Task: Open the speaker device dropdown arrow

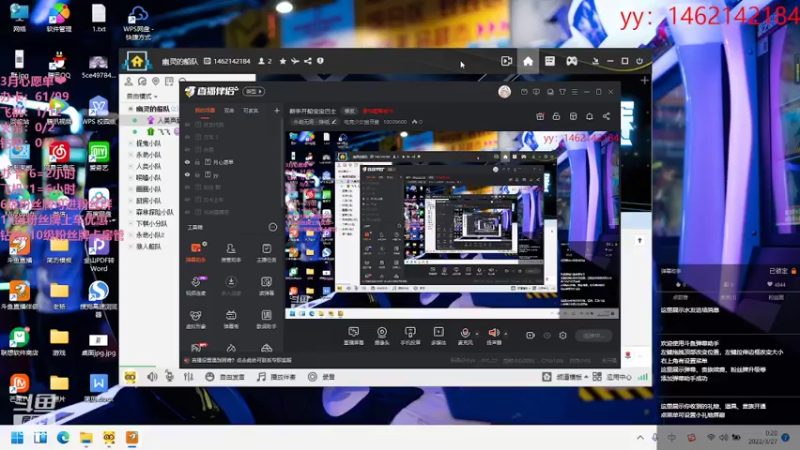Action: coord(506,334)
